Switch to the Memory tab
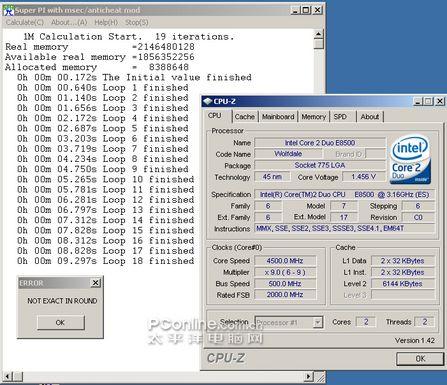The width and height of the screenshot is (447, 385). 313,117
